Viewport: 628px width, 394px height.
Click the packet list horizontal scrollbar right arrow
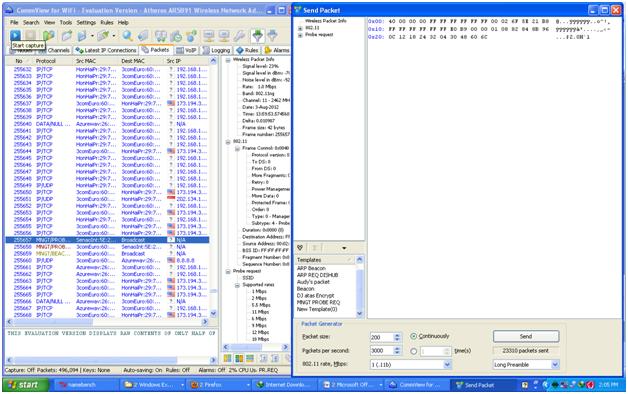pos(205,322)
